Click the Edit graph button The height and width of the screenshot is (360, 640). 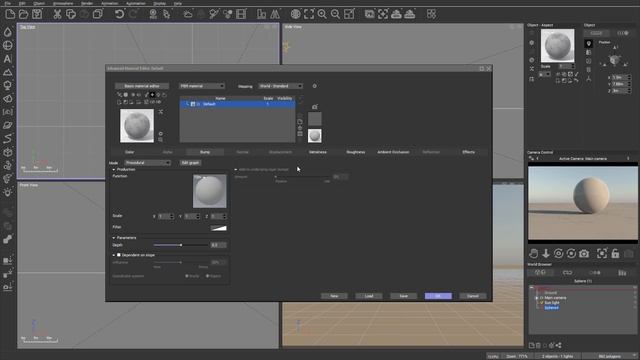click(x=191, y=163)
